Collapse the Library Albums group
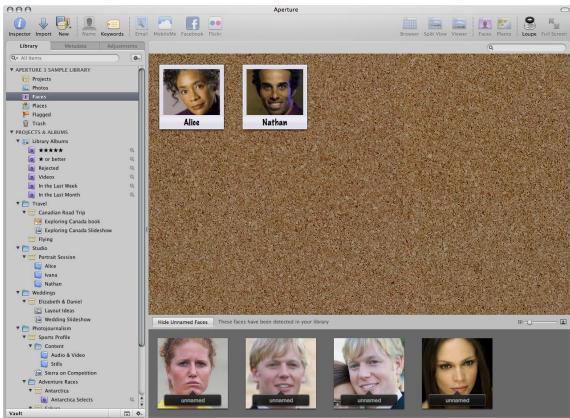 tap(17, 141)
